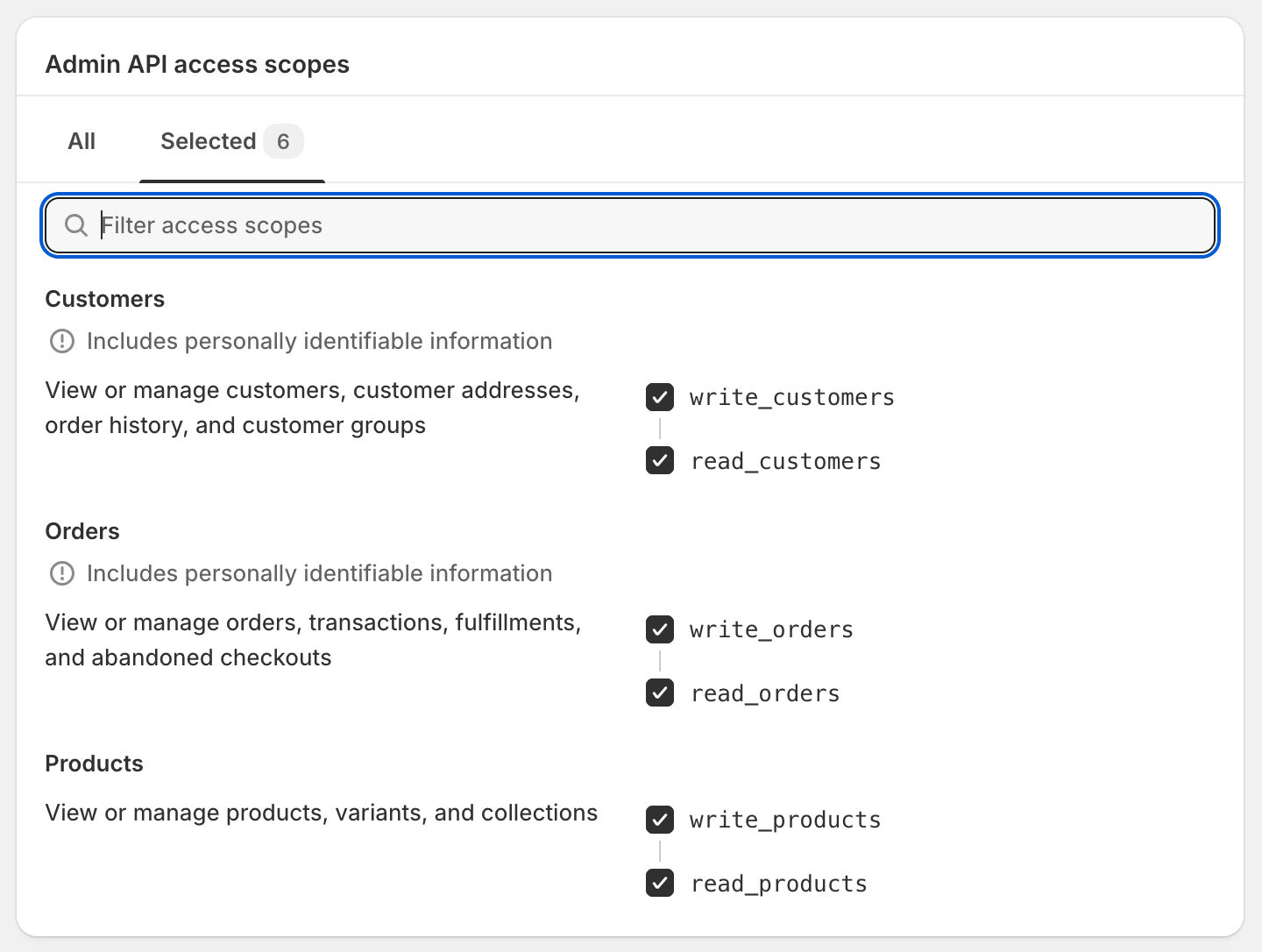Switch to the All tab
Image resolution: width=1262 pixels, height=952 pixels.
[x=82, y=141]
